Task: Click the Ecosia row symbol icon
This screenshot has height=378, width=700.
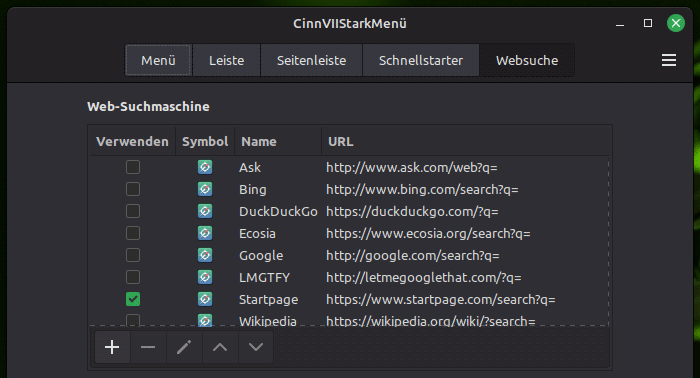Action: tap(205, 233)
